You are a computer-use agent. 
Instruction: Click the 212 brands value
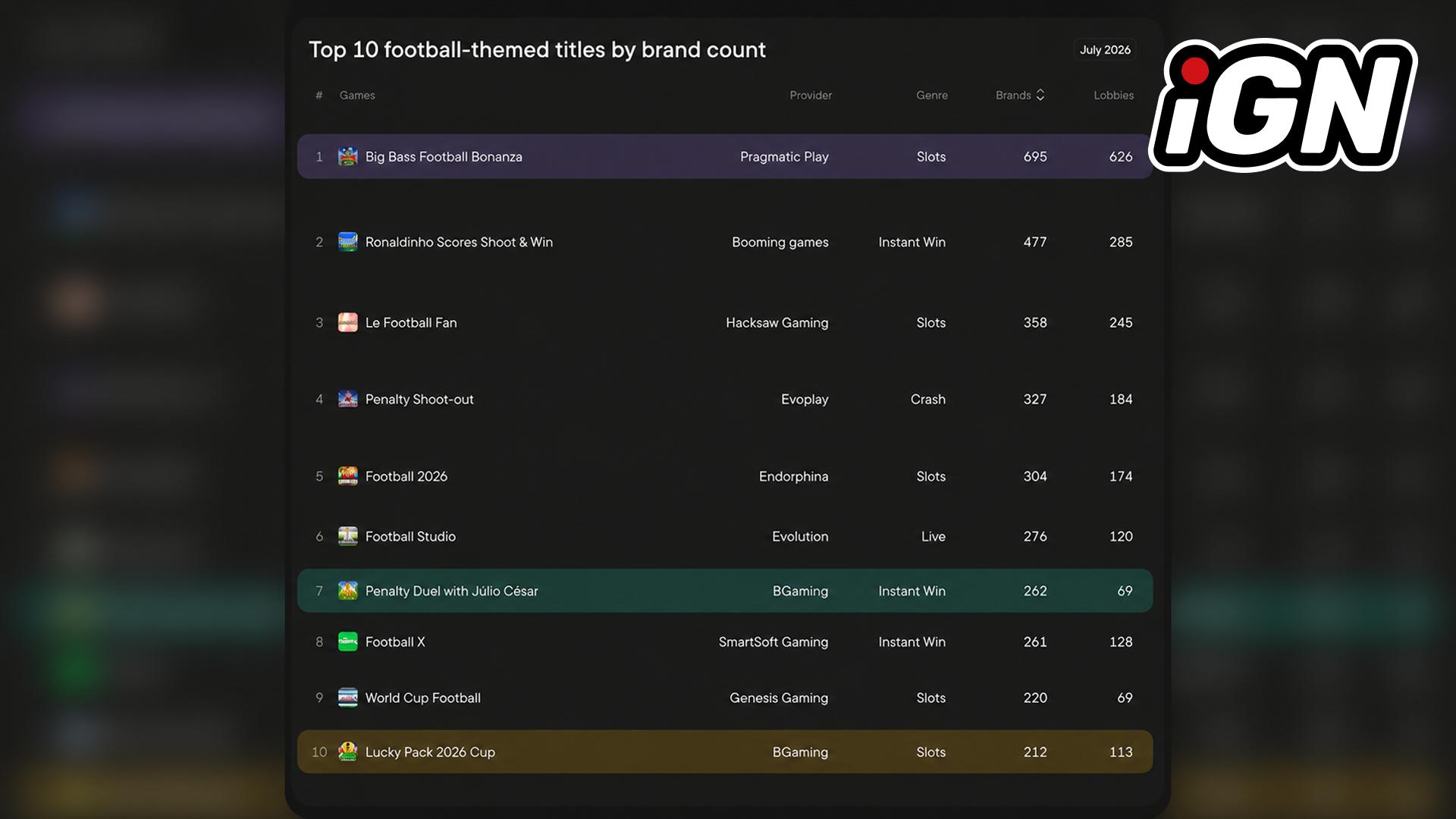[1035, 752]
